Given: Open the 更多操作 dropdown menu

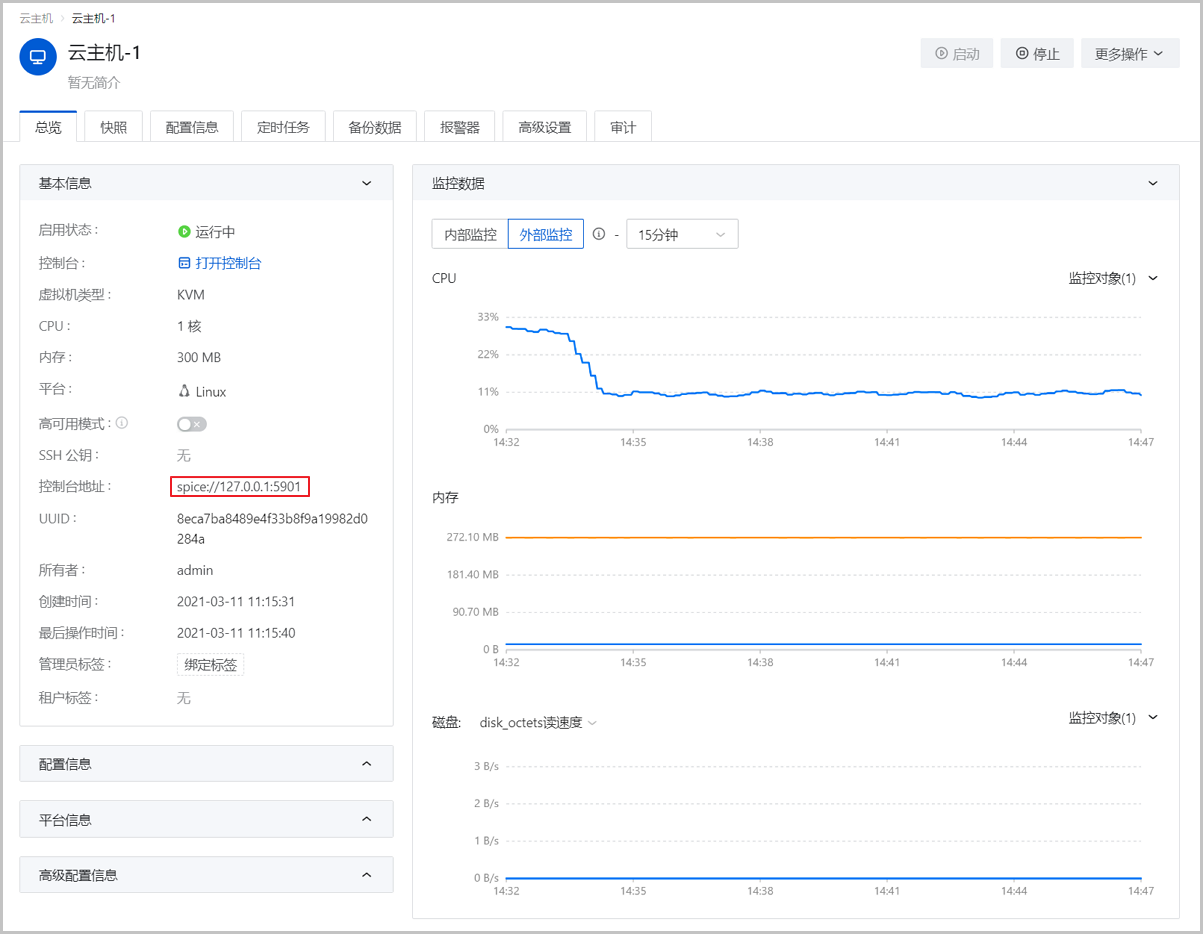Looking at the screenshot, I should point(1129,54).
